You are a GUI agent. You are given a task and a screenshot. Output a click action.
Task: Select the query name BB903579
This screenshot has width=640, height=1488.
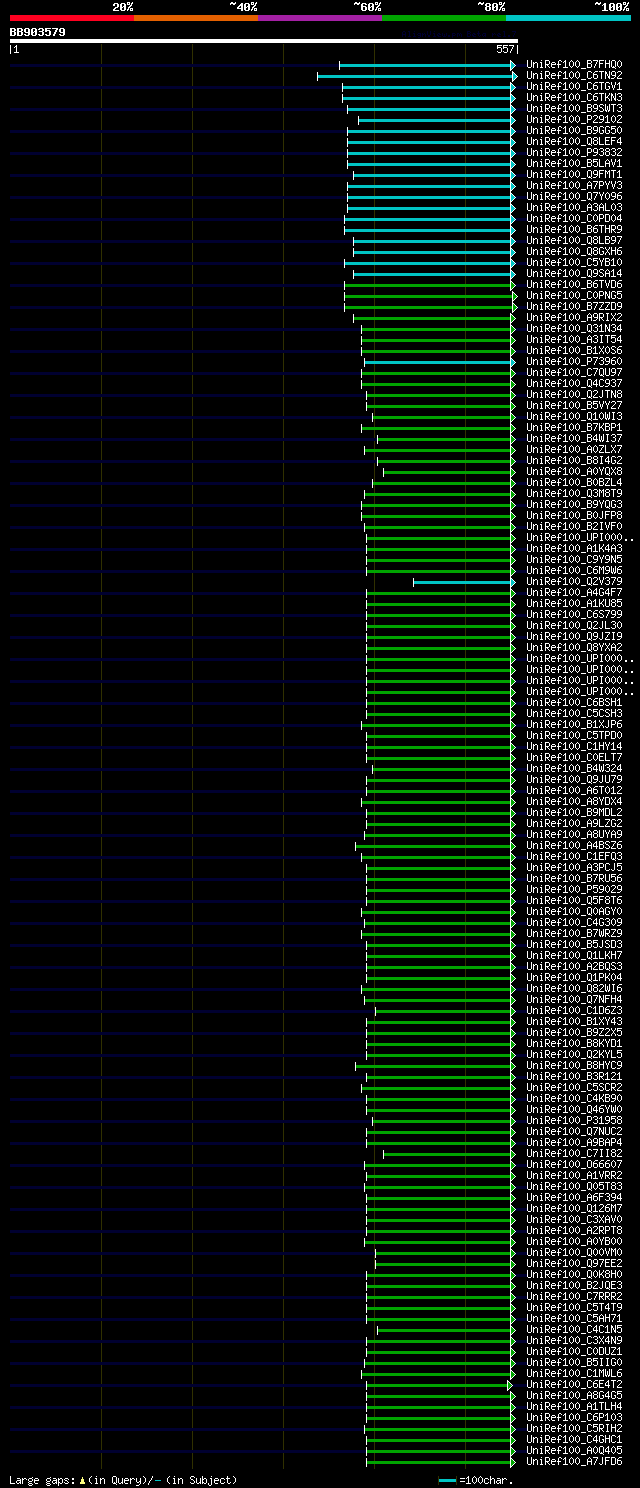[38, 32]
